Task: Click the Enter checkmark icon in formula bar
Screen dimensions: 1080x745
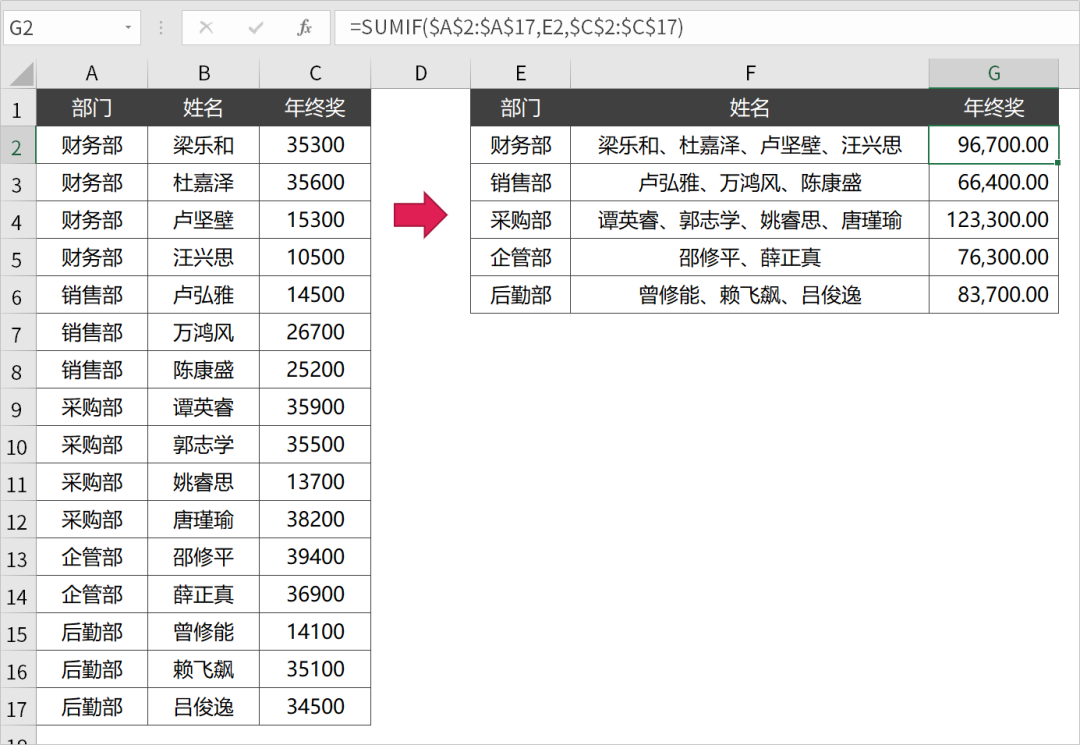Action: [256, 28]
